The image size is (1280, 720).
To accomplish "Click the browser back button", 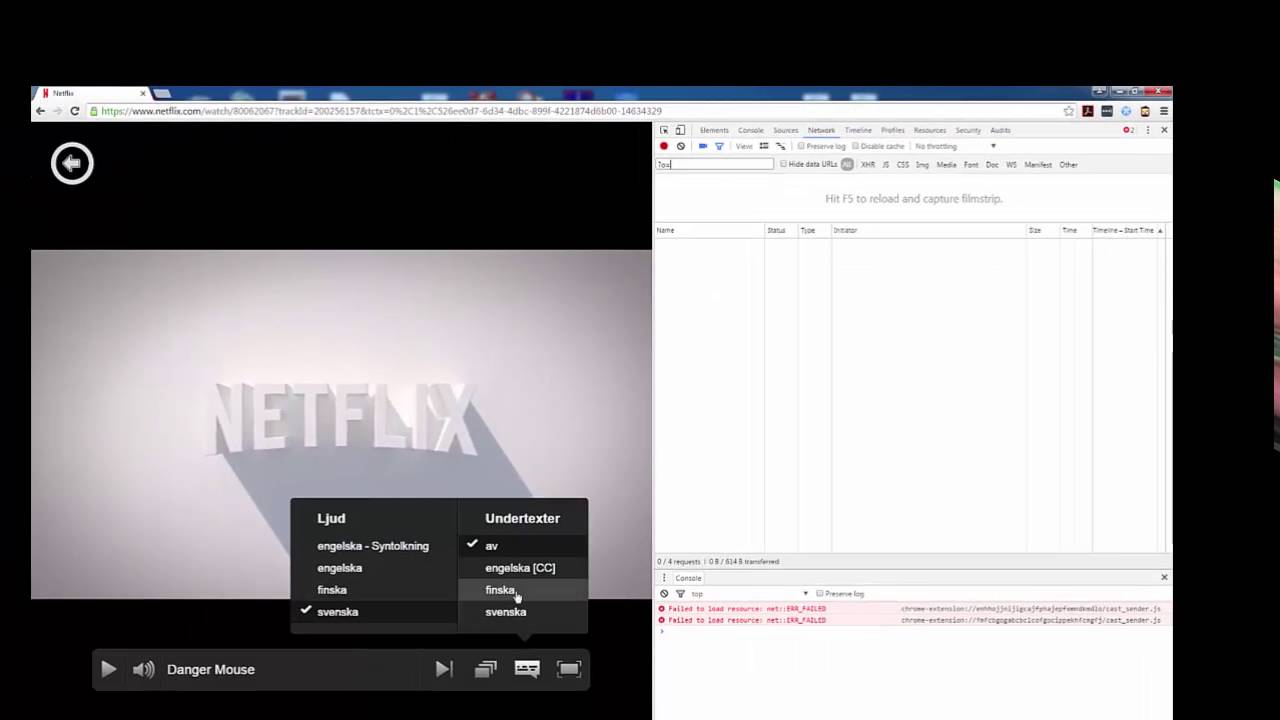I will pos(40,111).
